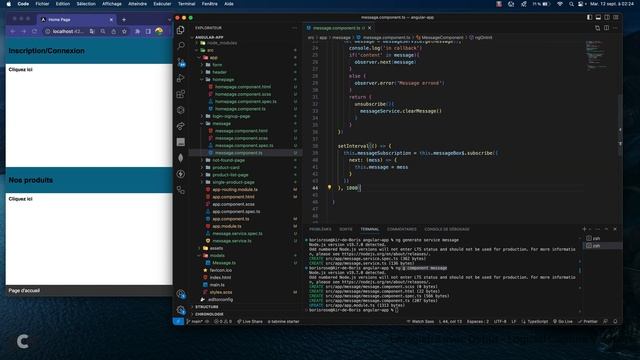Screen dimensions: 640x360
Task: Click 'Cliquez ici' under Nos produits in browser
Action: point(20,199)
